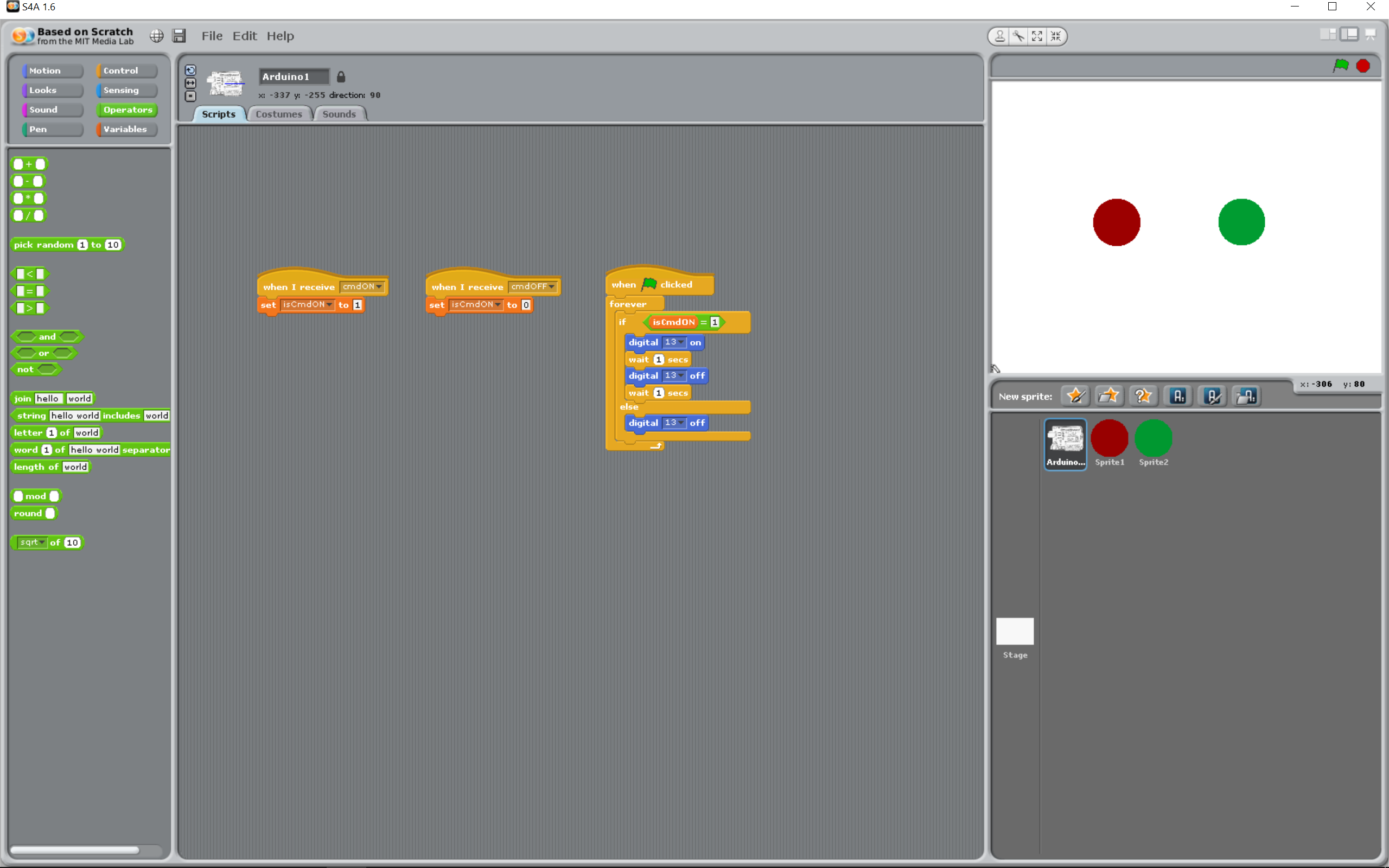
Task: Click green flag to start scripts
Action: (1341, 66)
